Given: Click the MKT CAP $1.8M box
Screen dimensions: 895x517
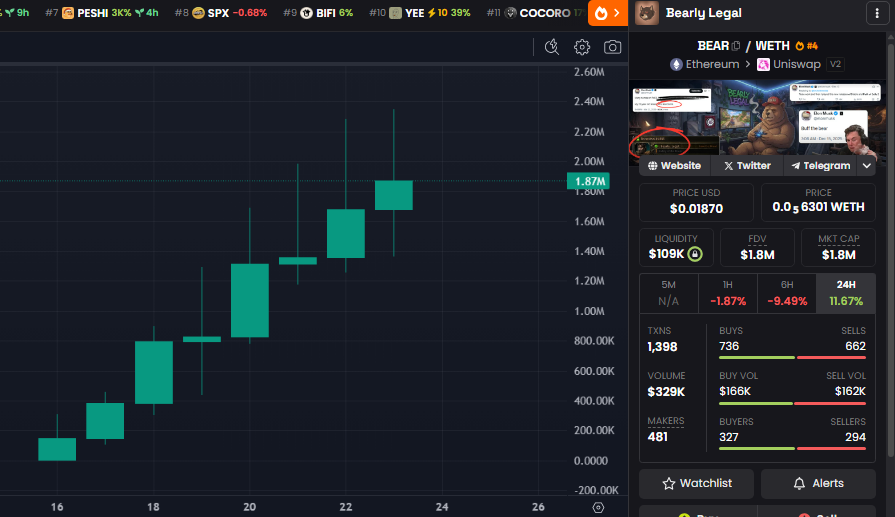Looking at the screenshot, I should coord(838,247).
